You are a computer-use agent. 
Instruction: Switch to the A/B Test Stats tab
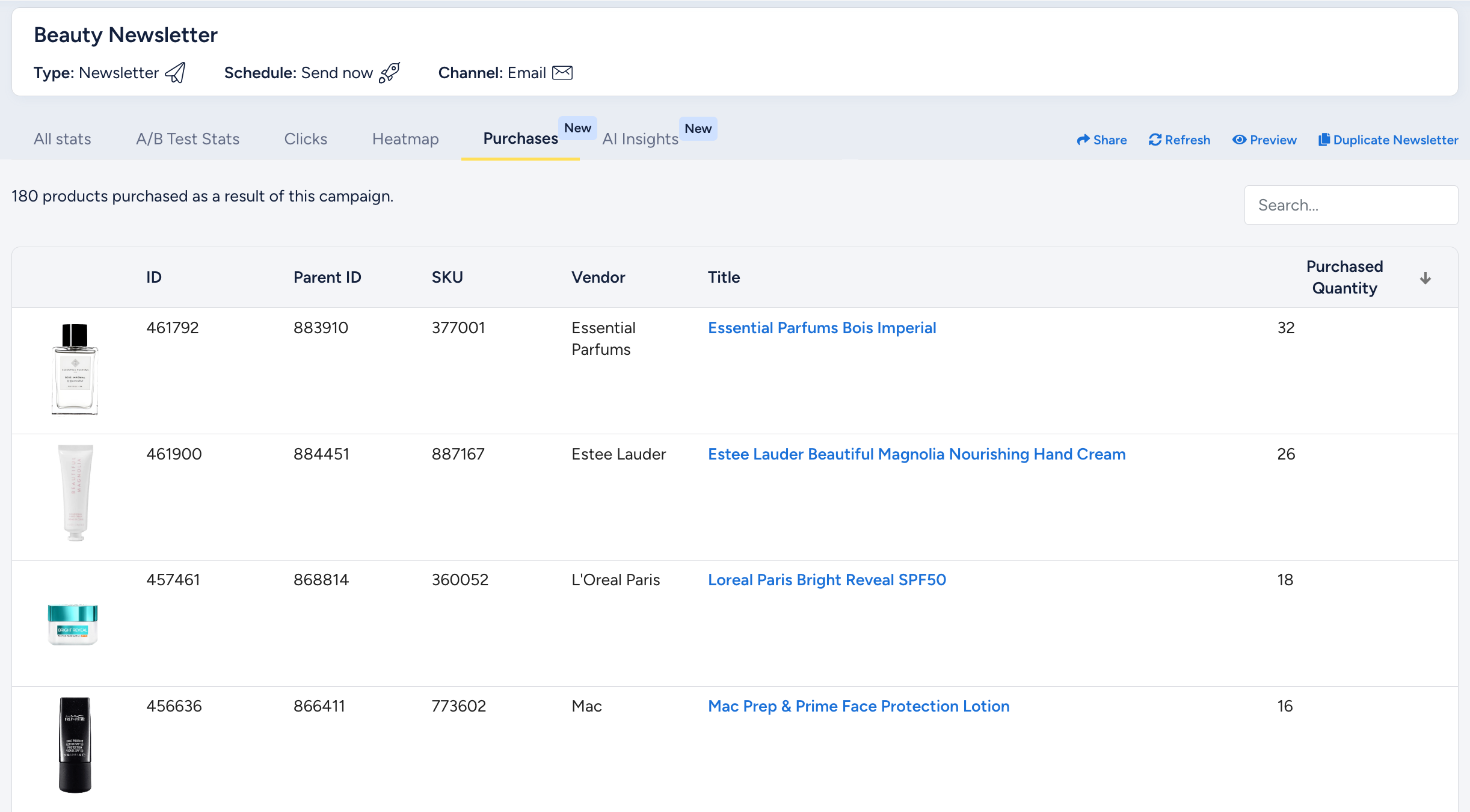(188, 139)
